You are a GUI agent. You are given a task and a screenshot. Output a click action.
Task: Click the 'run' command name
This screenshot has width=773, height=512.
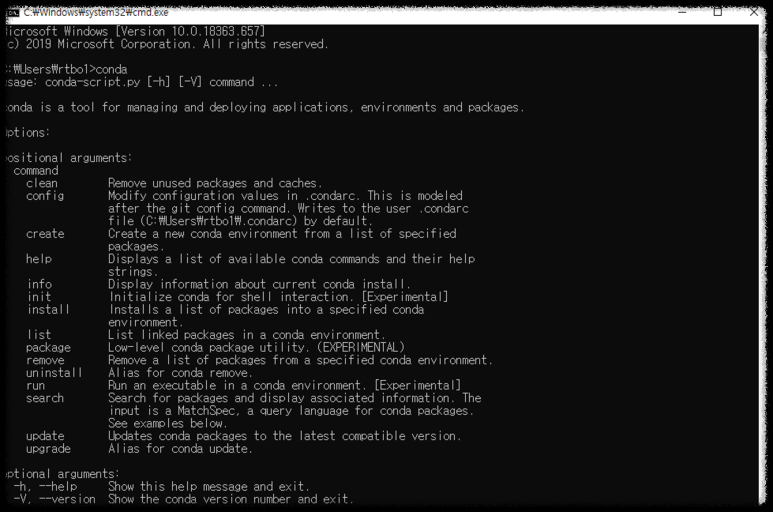click(35, 386)
